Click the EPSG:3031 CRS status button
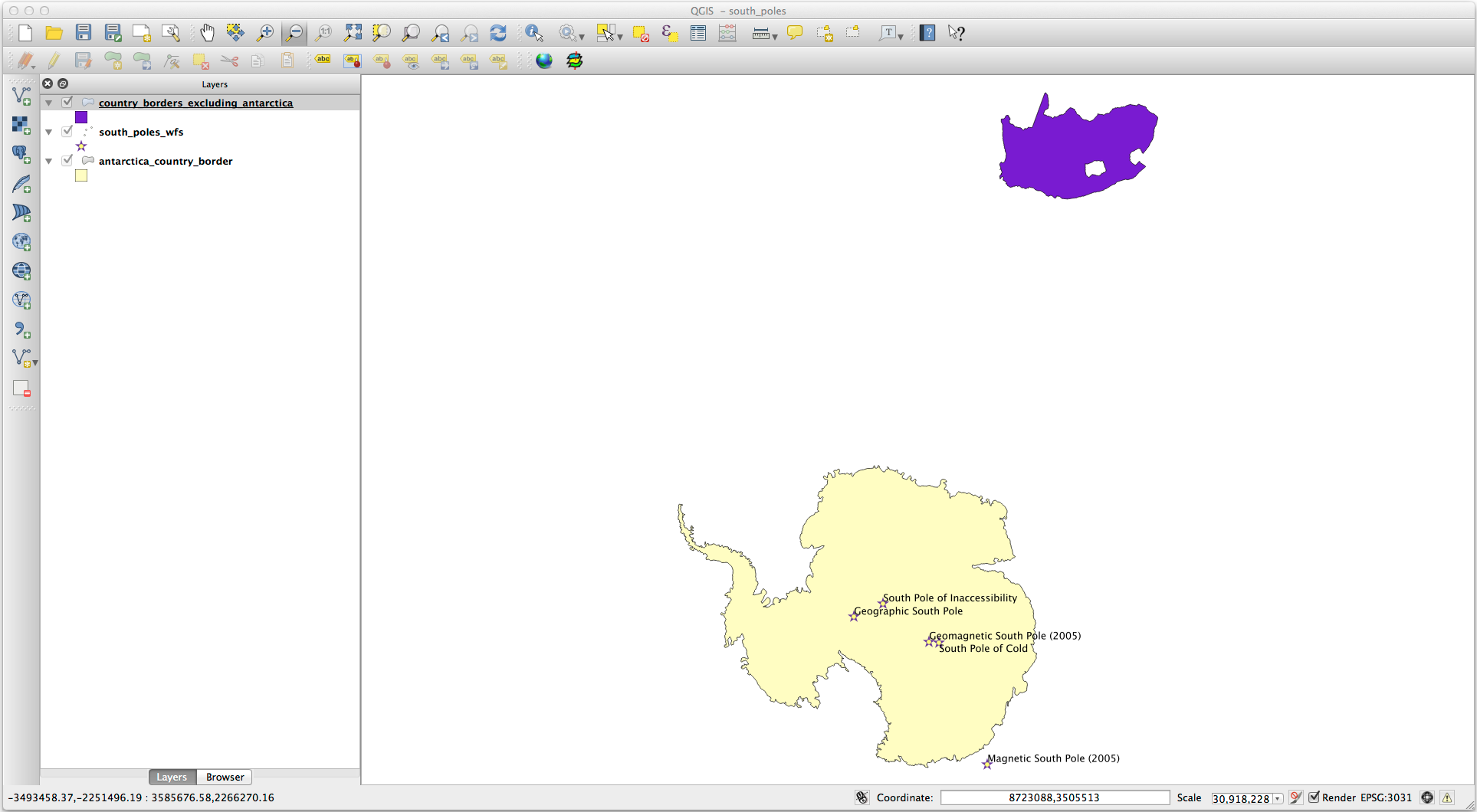Screen dimensions: 1477x812 pyautogui.click(x=1386, y=797)
